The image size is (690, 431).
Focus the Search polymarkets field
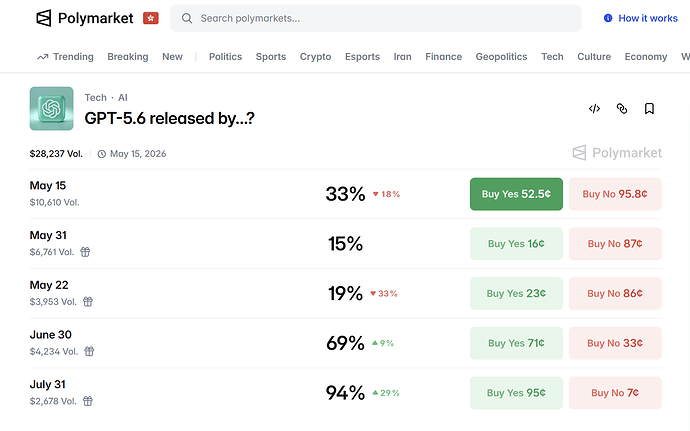[375, 18]
